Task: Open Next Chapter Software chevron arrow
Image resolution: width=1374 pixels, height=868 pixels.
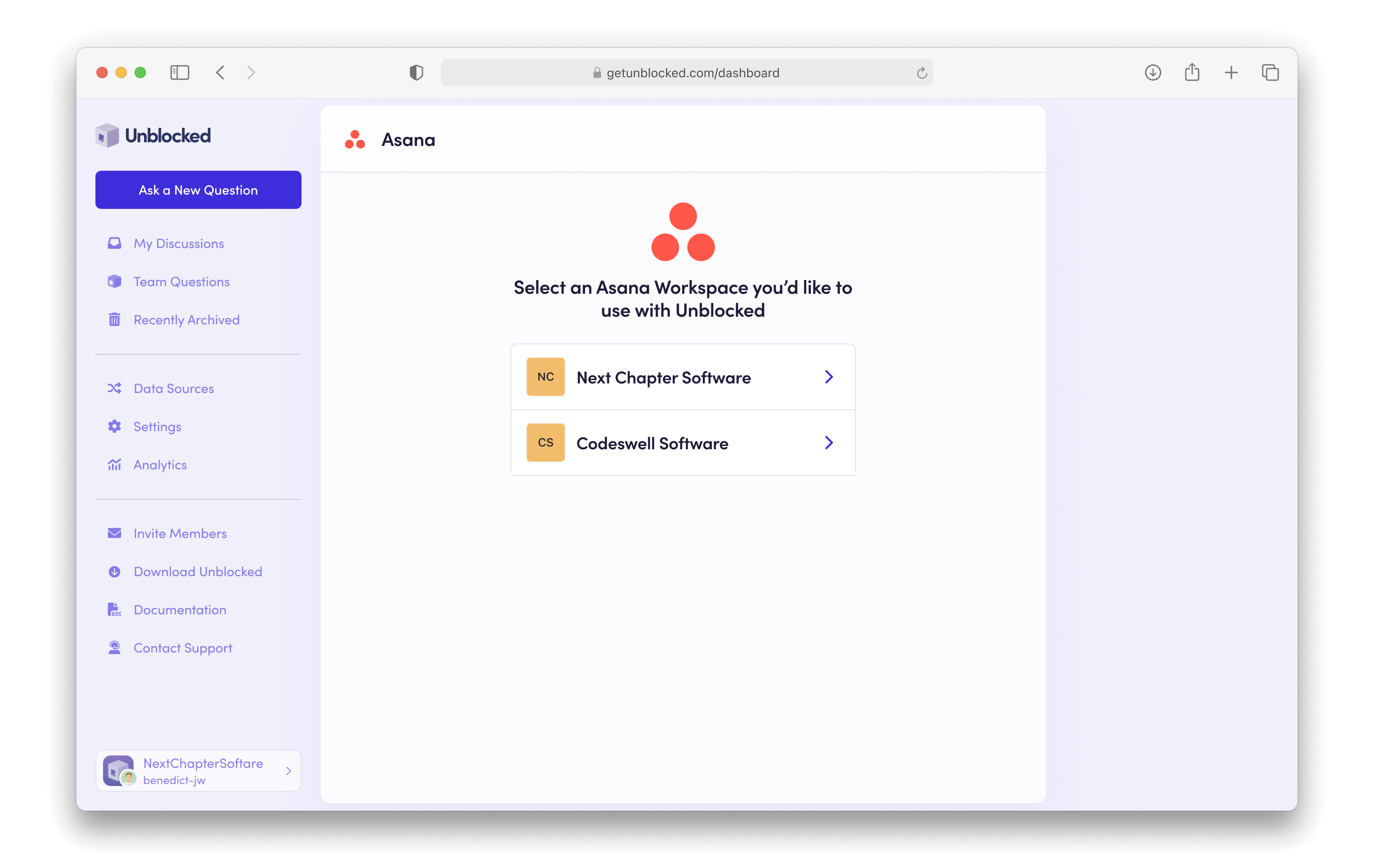Action: 829,377
